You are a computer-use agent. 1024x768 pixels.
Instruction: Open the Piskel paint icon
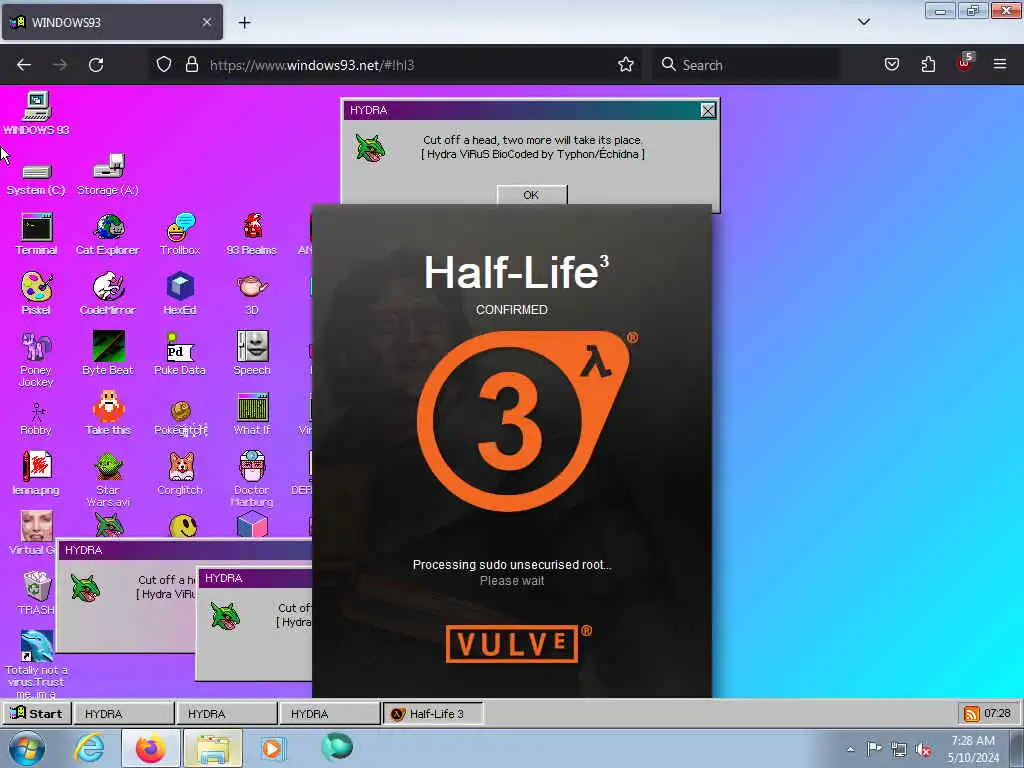pos(36,294)
